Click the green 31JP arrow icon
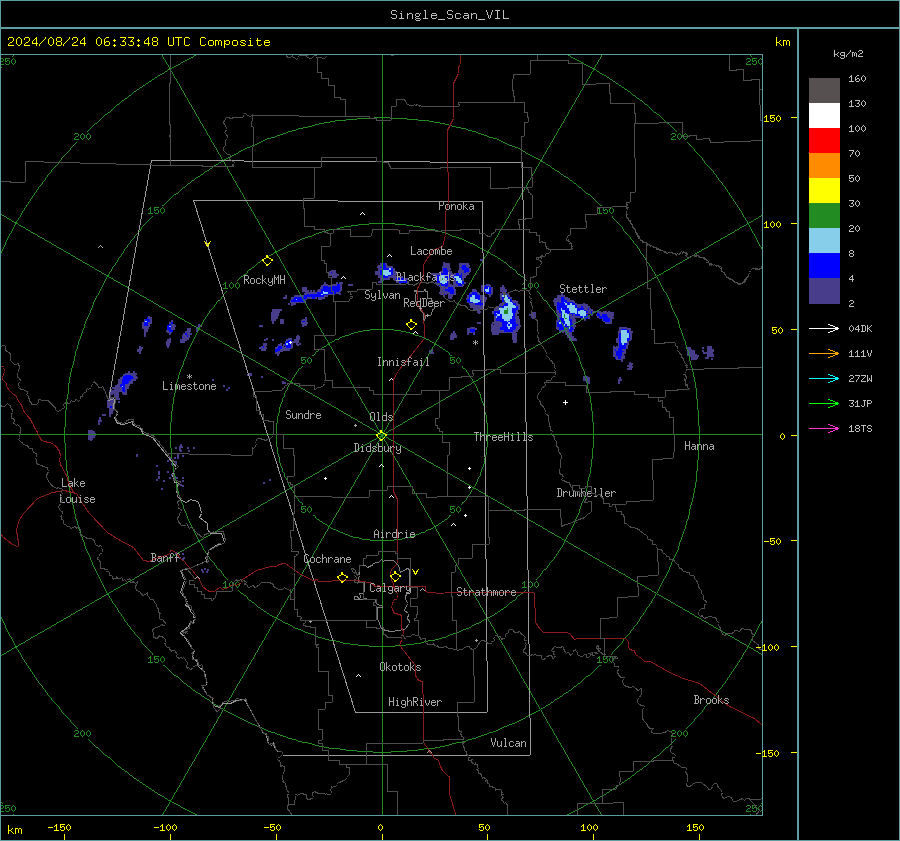 [x=824, y=404]
